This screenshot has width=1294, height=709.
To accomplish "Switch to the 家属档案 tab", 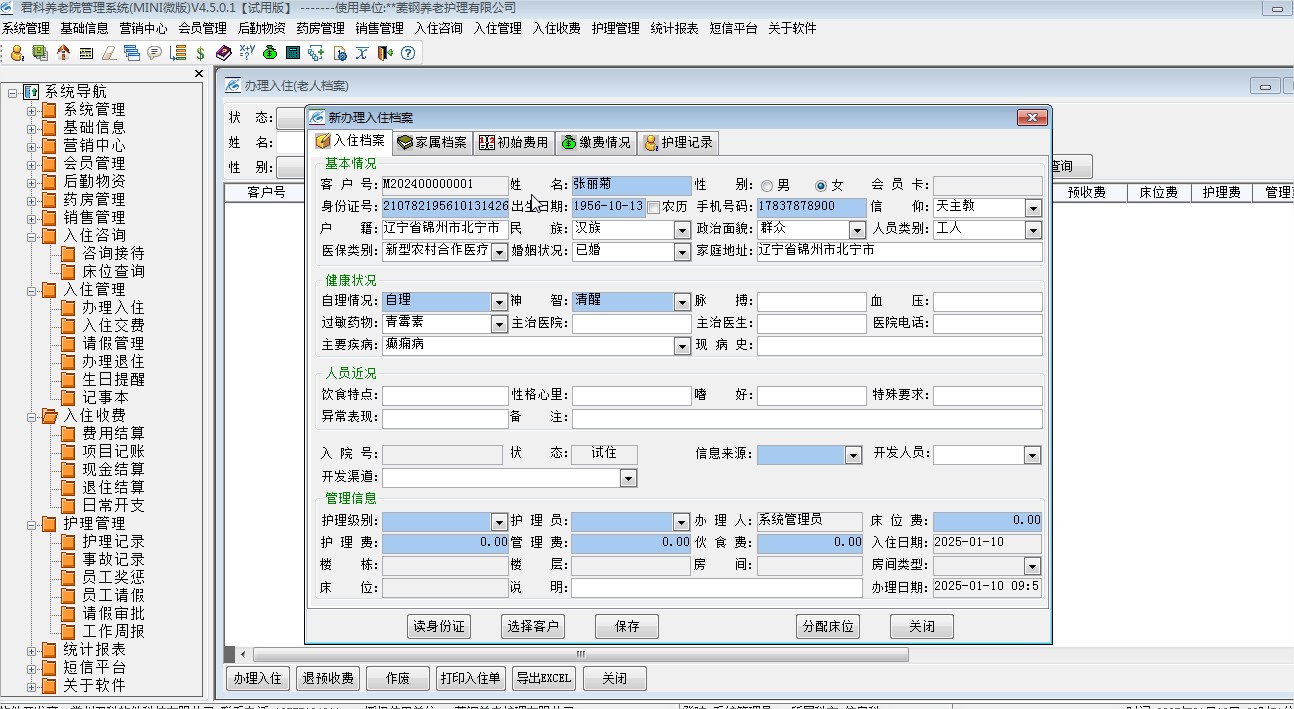I will [432, 142].
